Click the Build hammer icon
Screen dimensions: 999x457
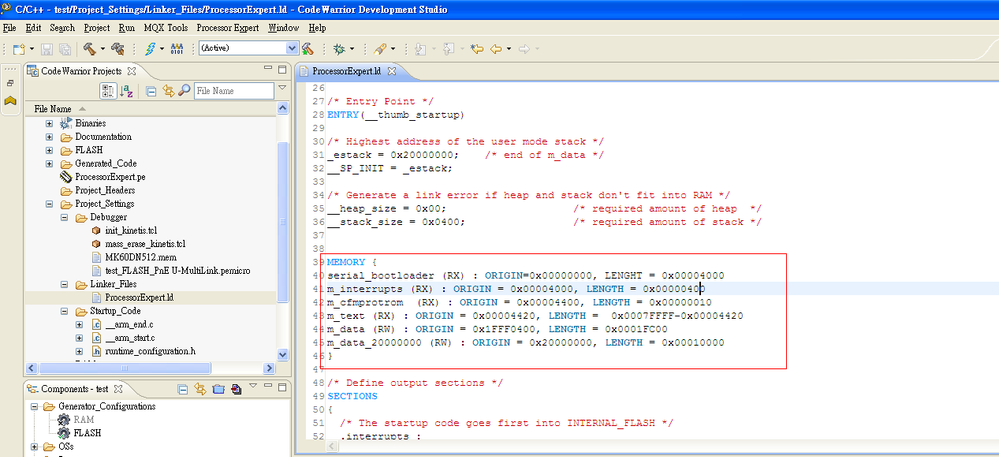point(89,48)
